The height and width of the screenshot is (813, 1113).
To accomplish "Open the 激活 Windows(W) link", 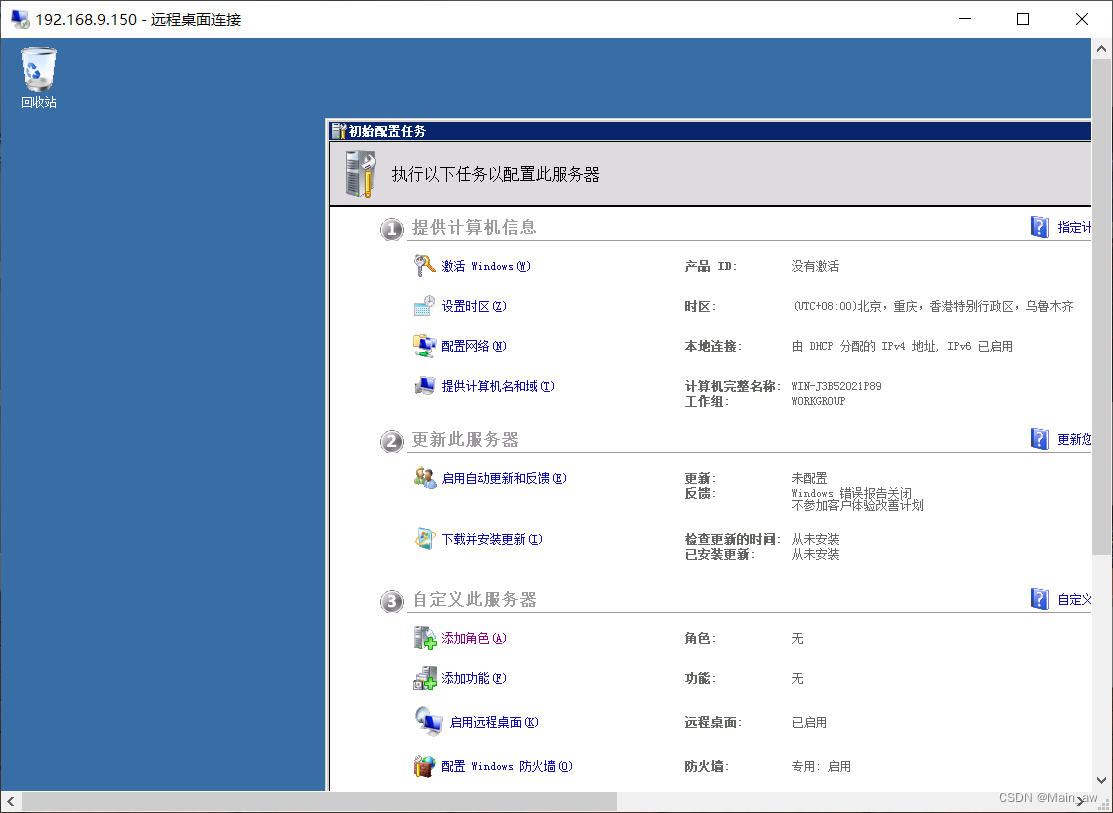I will 486,266.
